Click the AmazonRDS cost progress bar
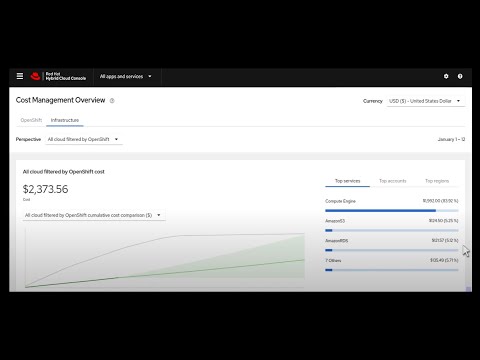Screen dimensions: 480x360 tap(392, 250)
